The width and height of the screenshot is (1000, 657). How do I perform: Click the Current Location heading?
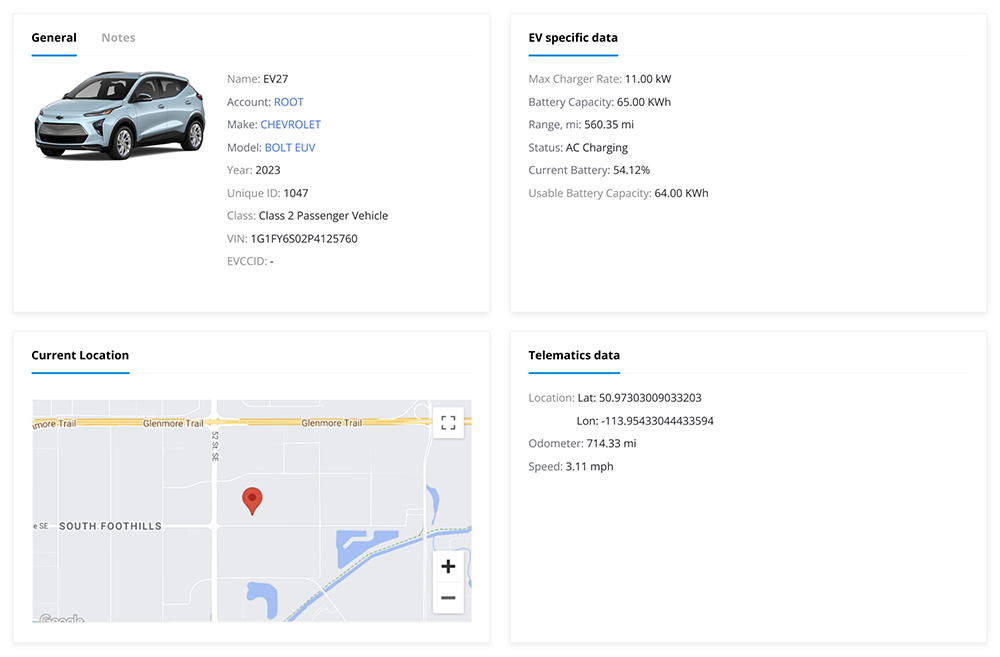(x=80, y=355)
